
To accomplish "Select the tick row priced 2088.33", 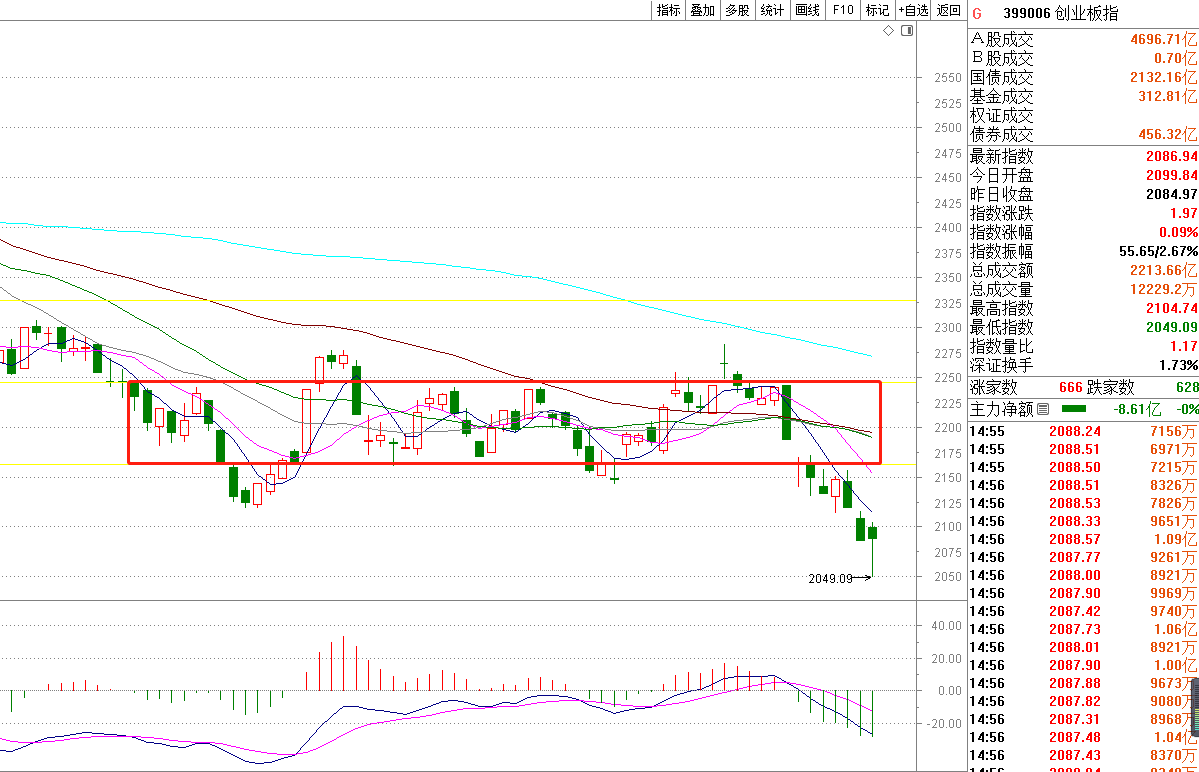I will pyautogui.click(x=1083, y=521).
